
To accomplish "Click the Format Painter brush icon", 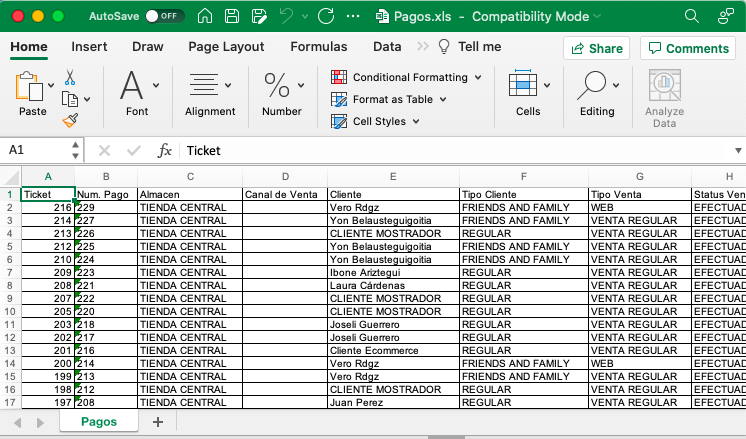I will click(x=70, y=121).
